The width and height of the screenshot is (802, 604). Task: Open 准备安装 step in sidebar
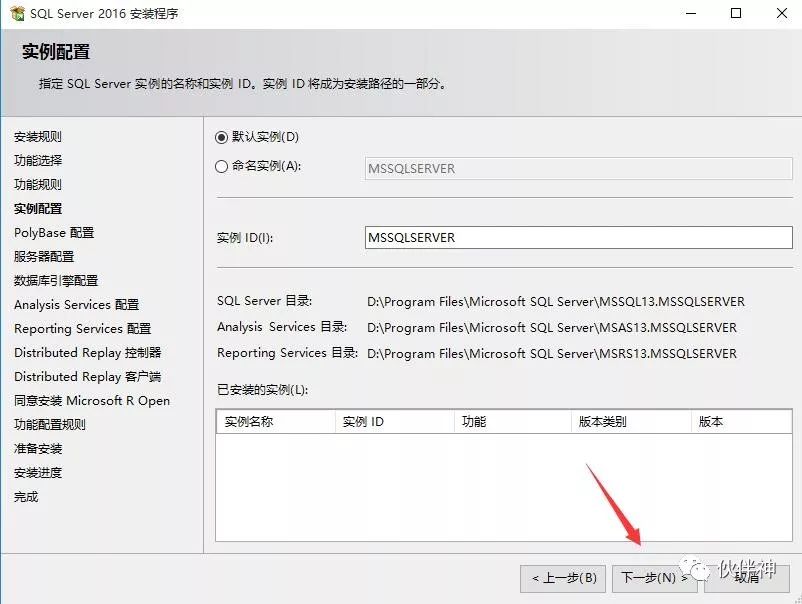(x=38, y=449)
